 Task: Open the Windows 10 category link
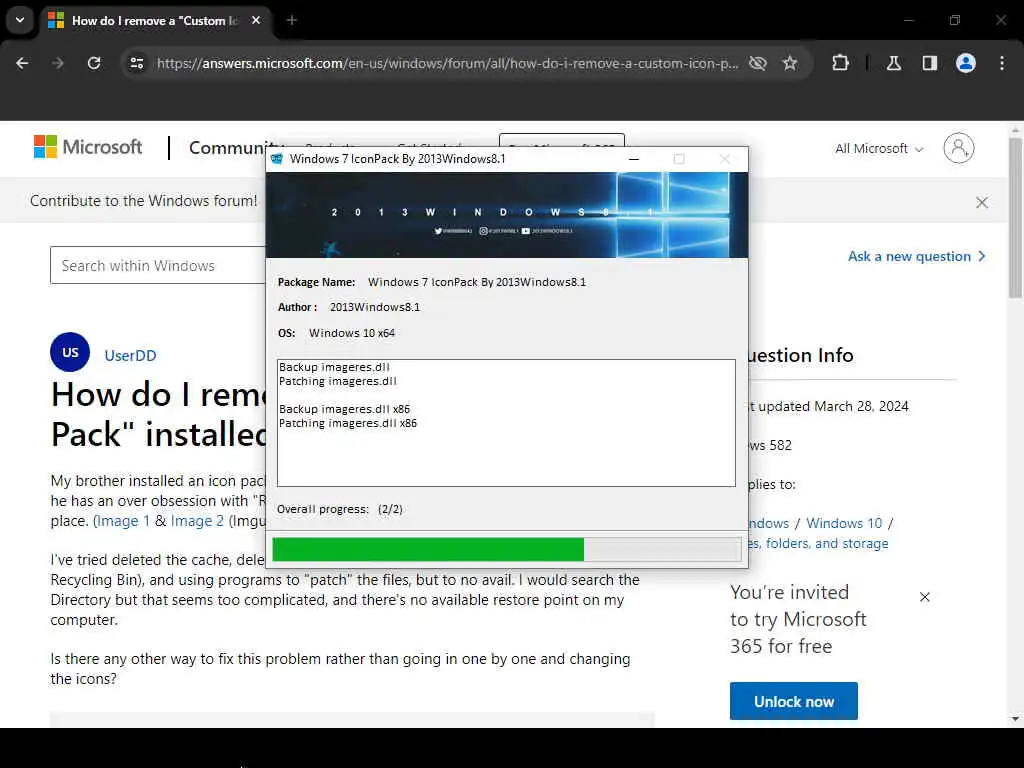(844, 523)
